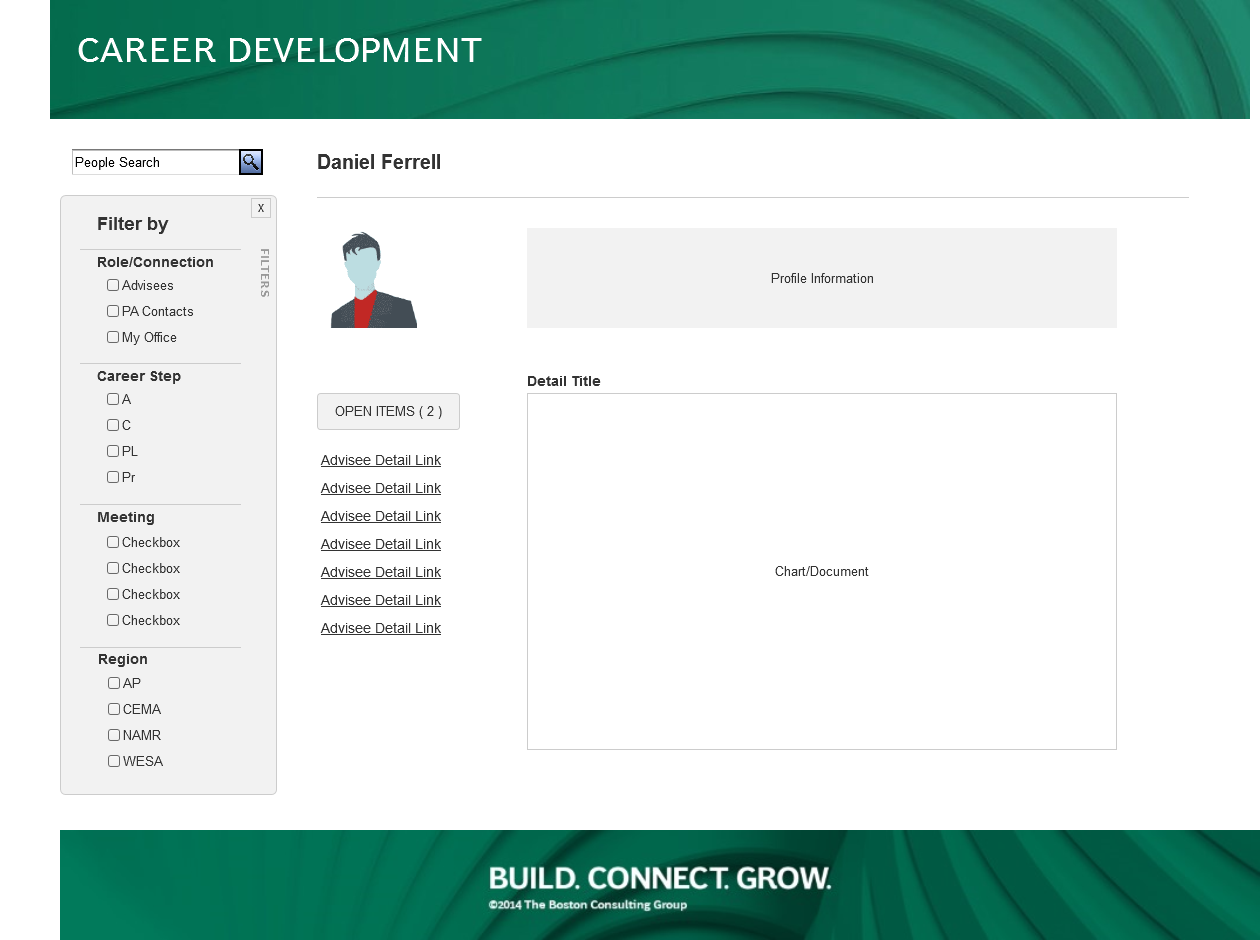Image resolution: width=1260 pixels, height=940 pixels.
Task: Click Daniel Ferrell's avatar picture
Action: [x=374, y=280]
